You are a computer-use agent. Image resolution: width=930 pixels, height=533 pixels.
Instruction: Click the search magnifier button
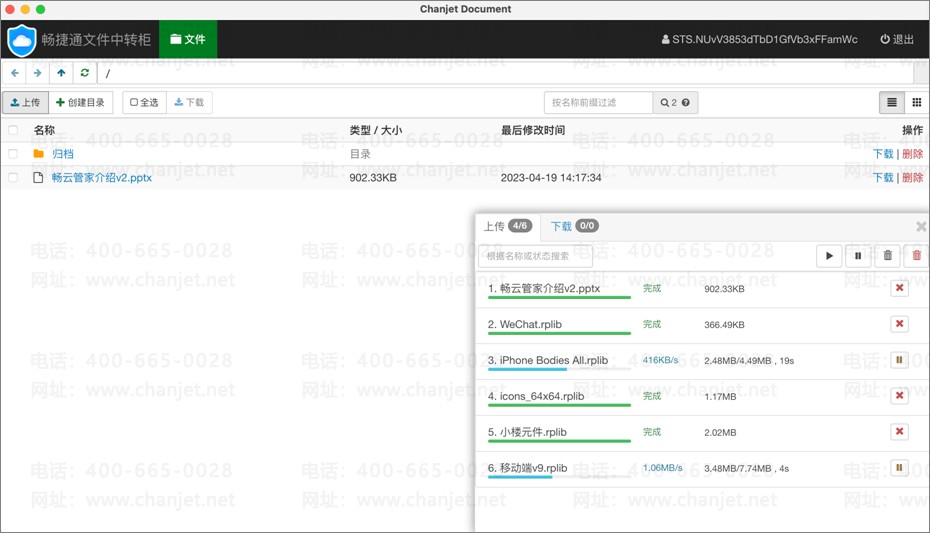pos(675,103)
